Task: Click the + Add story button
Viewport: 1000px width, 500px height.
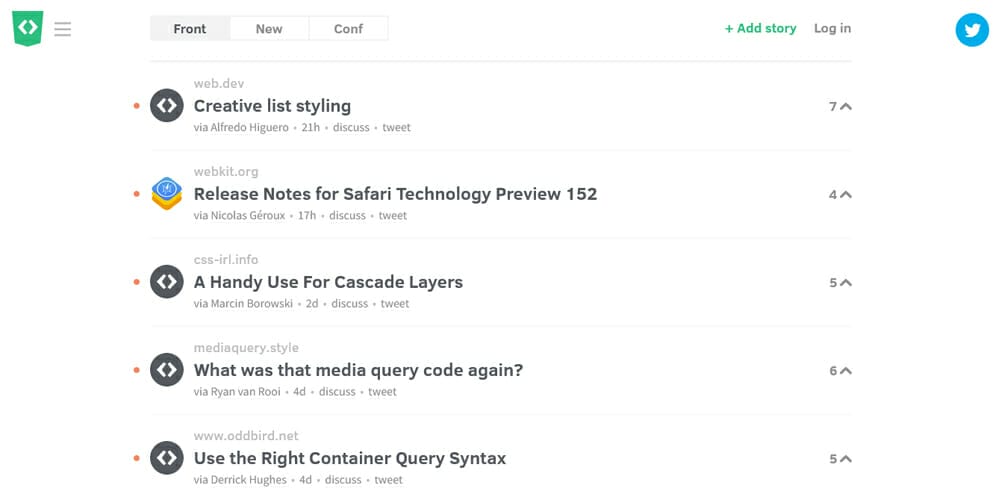Action: 760,28
